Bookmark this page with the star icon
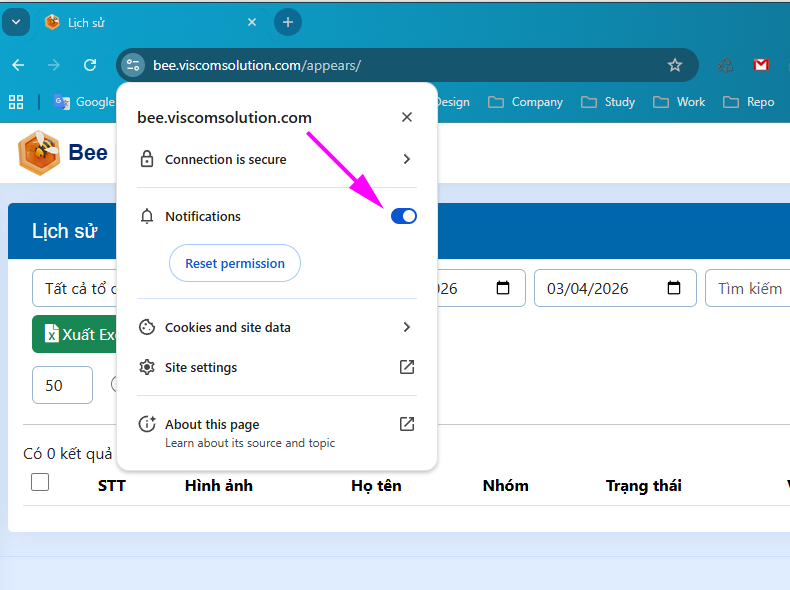 click(675, 65)
